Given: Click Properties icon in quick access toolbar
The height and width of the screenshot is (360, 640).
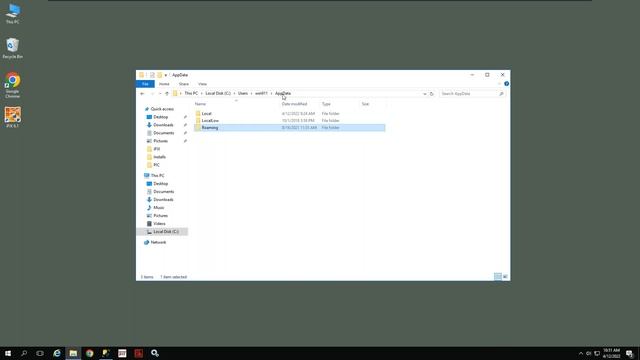Looking at the screenshot, I should (x=152, y=75).
